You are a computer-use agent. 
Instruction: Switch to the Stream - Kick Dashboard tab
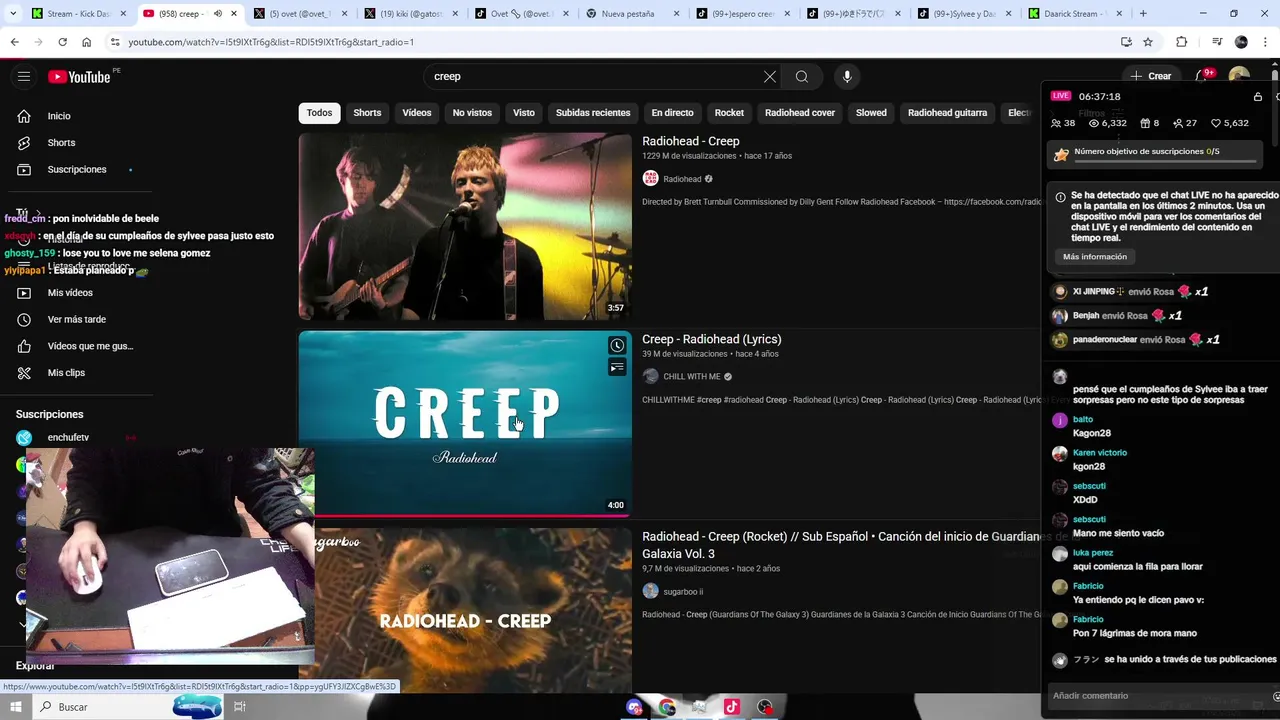(x=79, y=14)
